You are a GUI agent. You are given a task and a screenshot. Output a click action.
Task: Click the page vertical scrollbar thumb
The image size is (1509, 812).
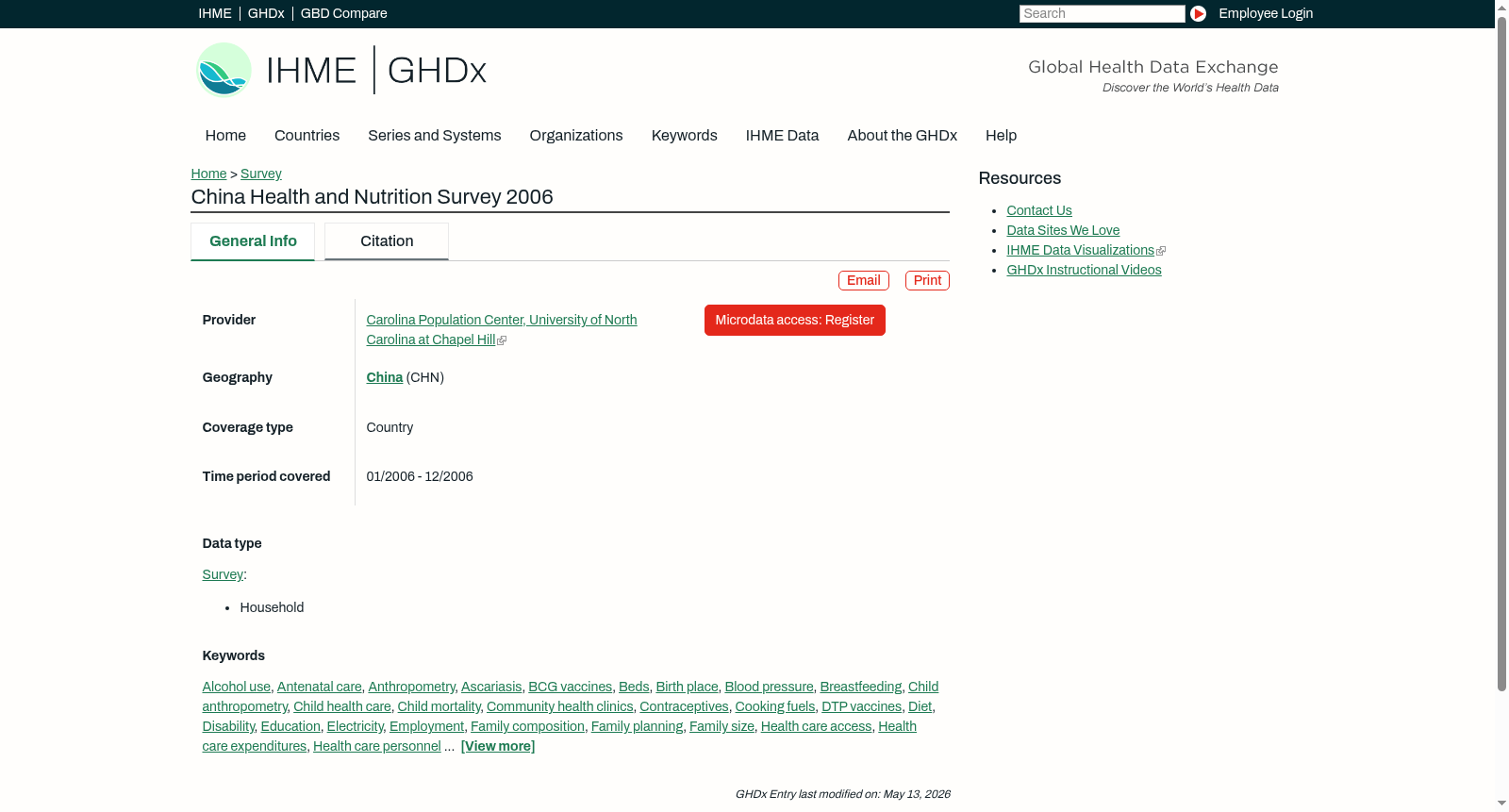point(1501,354)
